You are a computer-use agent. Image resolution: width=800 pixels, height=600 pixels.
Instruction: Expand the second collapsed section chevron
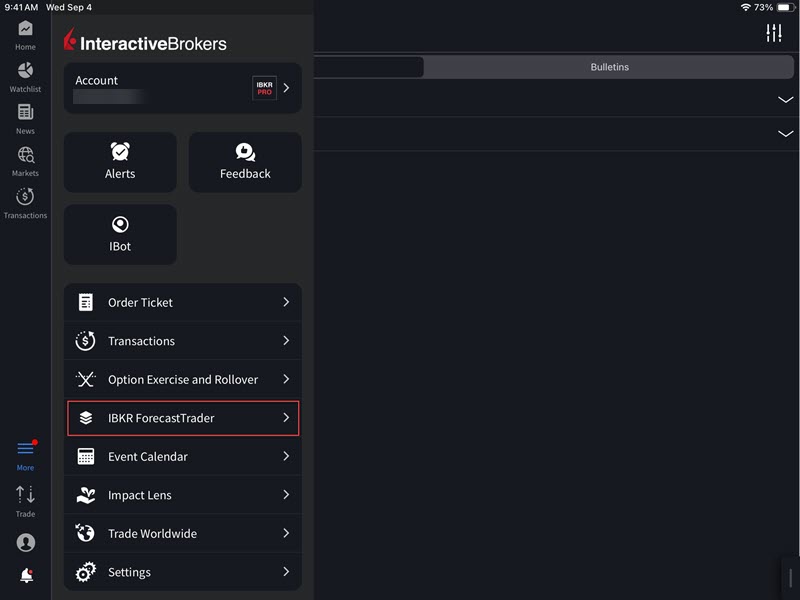pos(785,134)
